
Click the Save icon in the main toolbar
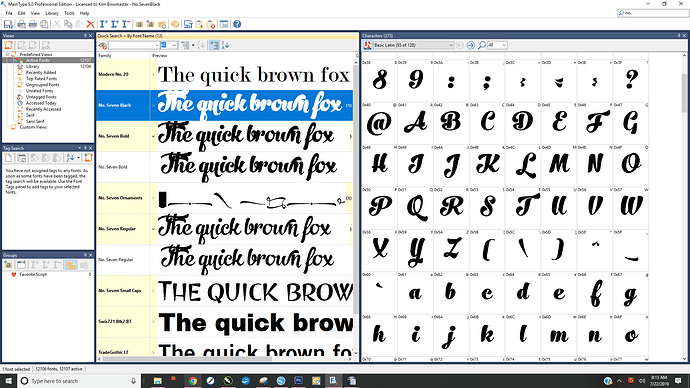(x=8, y=24)
